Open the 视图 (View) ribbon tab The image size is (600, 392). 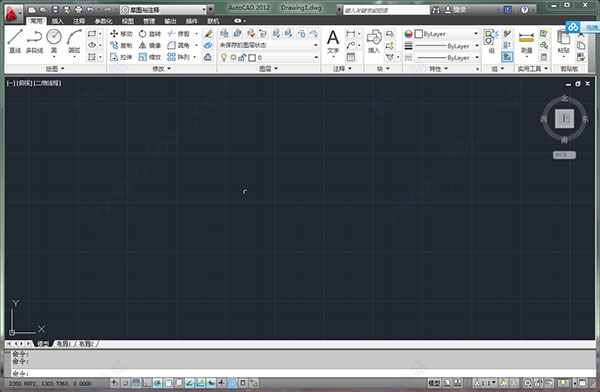(x=127, y=21)
